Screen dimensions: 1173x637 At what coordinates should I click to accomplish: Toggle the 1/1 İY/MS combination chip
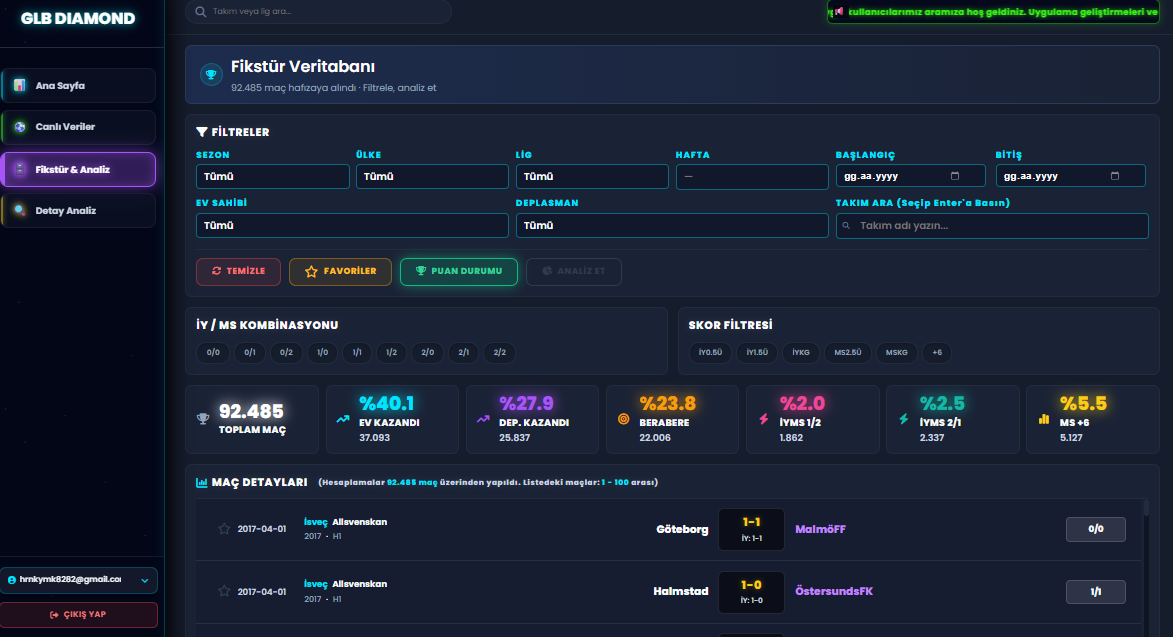point(357,352)
